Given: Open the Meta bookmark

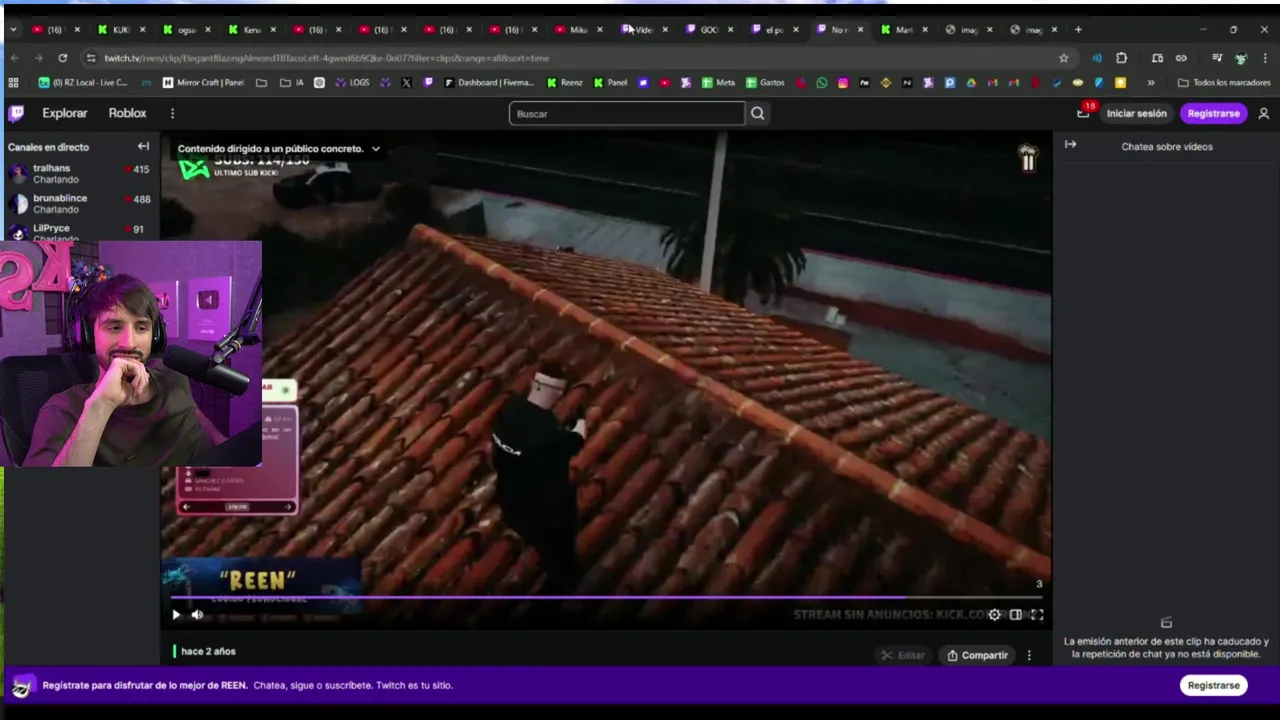Looking at the screenshot, I should point(718,83).
